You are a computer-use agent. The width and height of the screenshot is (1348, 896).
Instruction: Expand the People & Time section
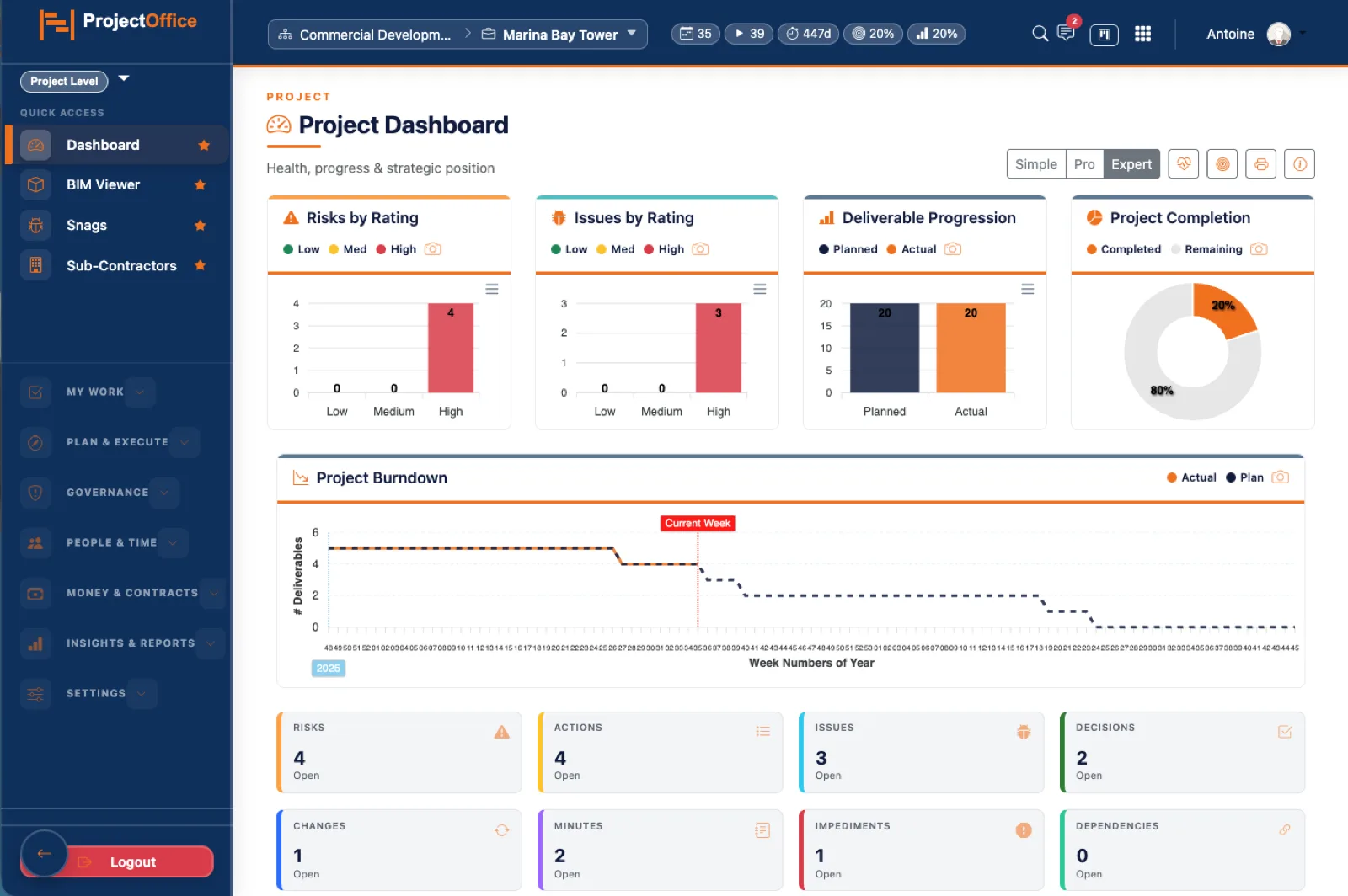(173, 542)
